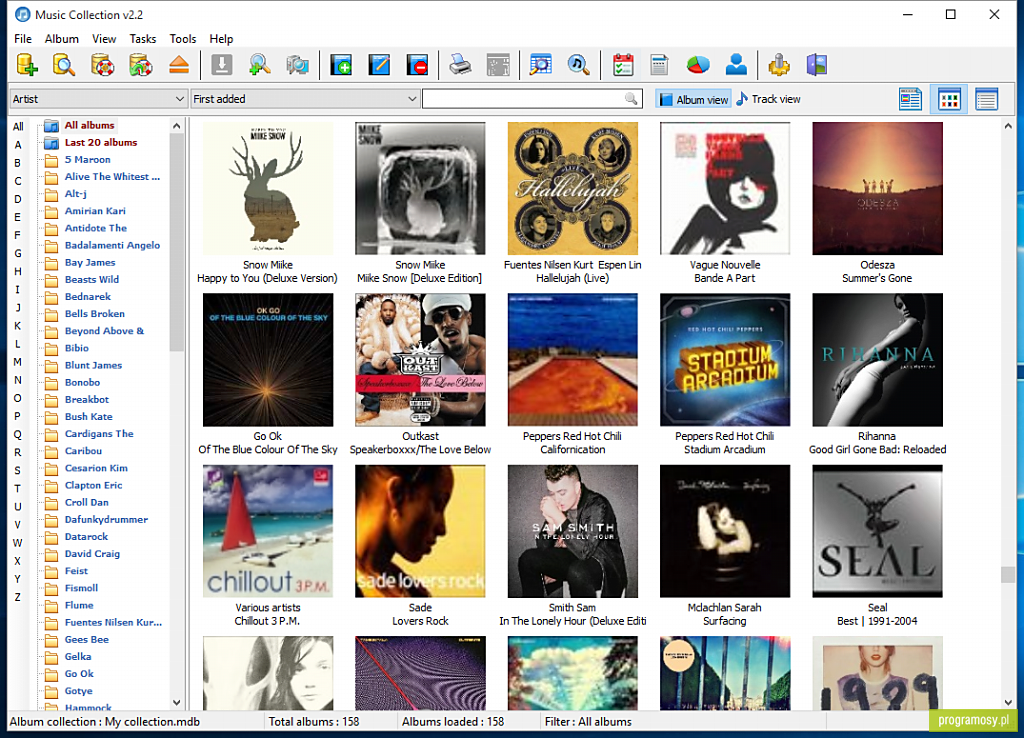
Task: Click the orange eject CD icon
Action: 178,65
